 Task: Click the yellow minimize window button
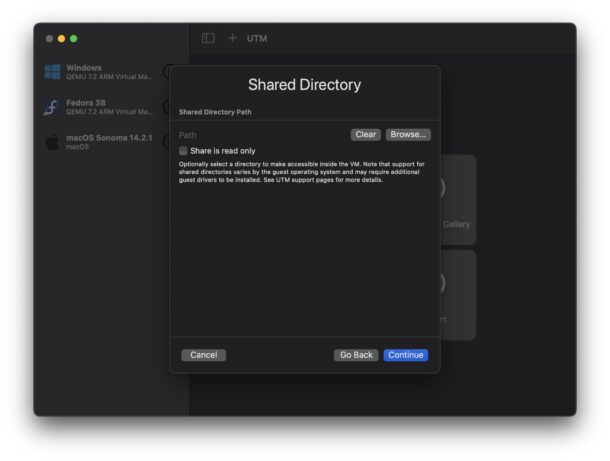(61, 38)
